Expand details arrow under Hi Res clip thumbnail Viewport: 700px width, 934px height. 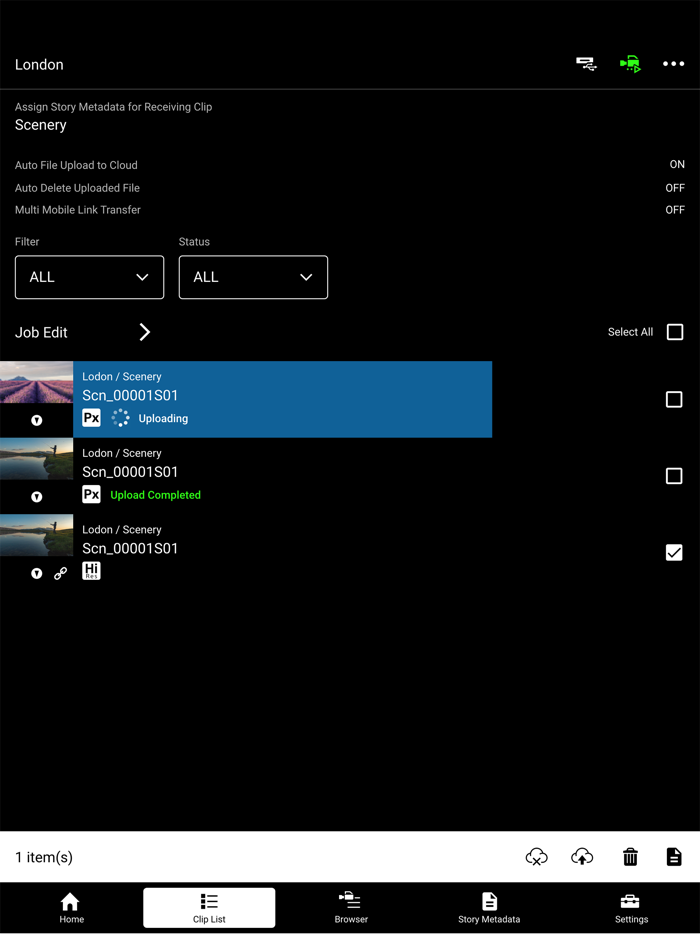pos(36,574)
